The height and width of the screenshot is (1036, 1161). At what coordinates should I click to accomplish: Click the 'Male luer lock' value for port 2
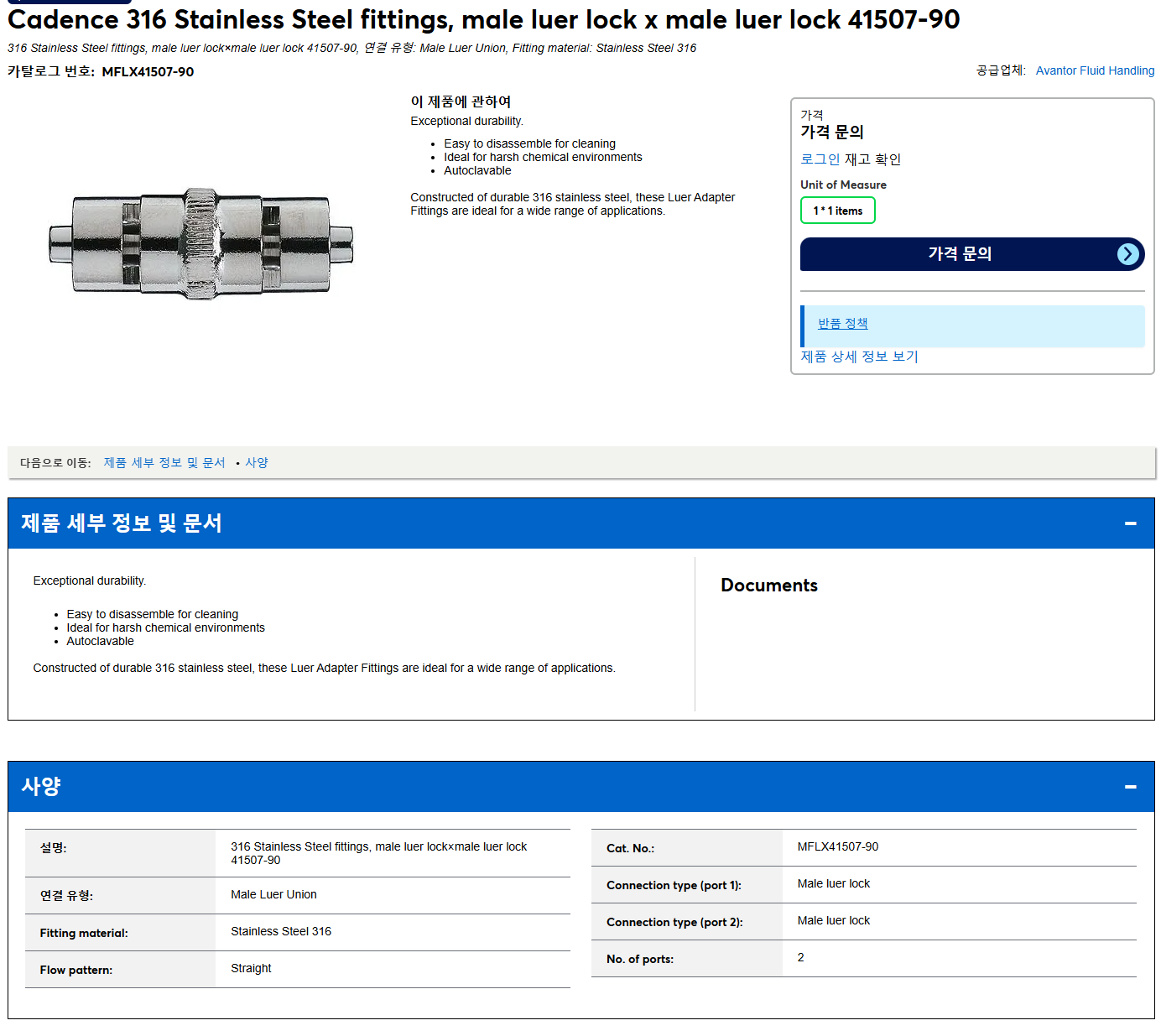834,921
